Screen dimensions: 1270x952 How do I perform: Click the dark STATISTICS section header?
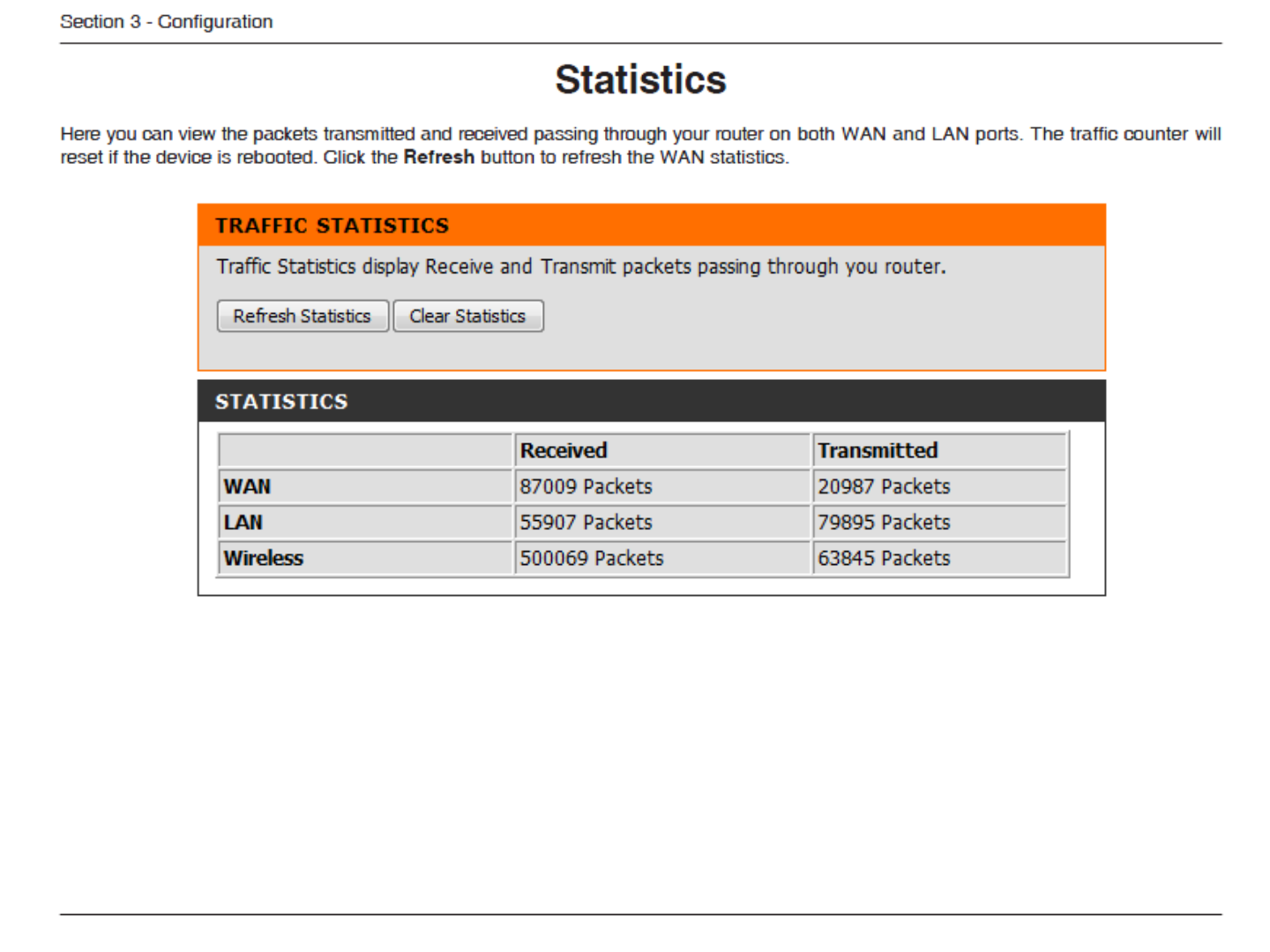click(652, 401)
